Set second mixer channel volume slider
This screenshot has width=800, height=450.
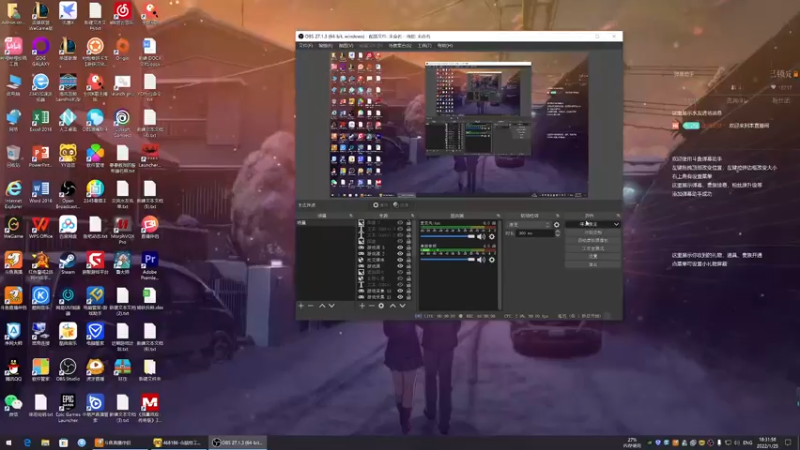tap(447, 260)
